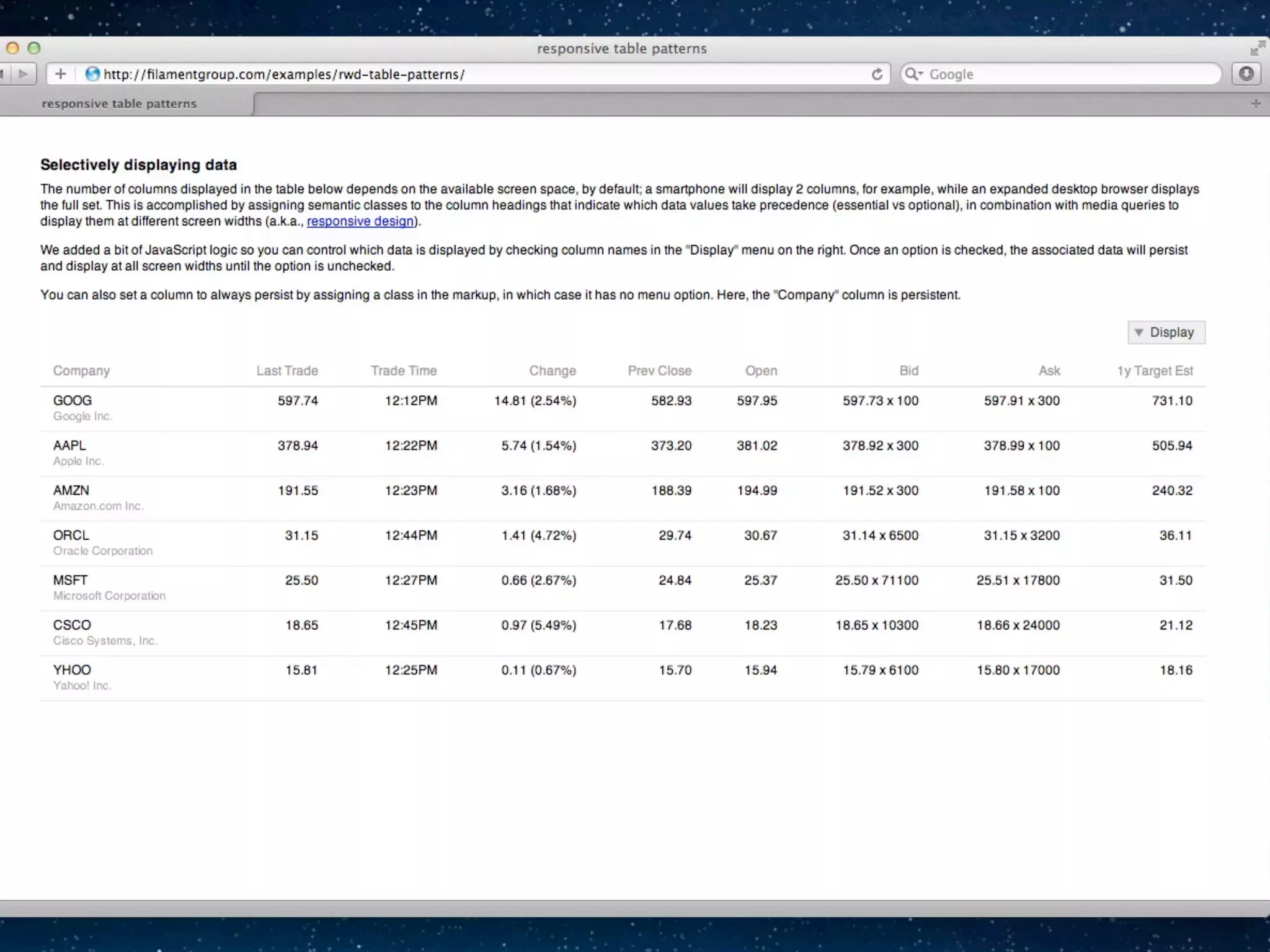This screenshot has width=1270, height=952.
Task: Click the yellow minimize window button
Action: (12, 48)
